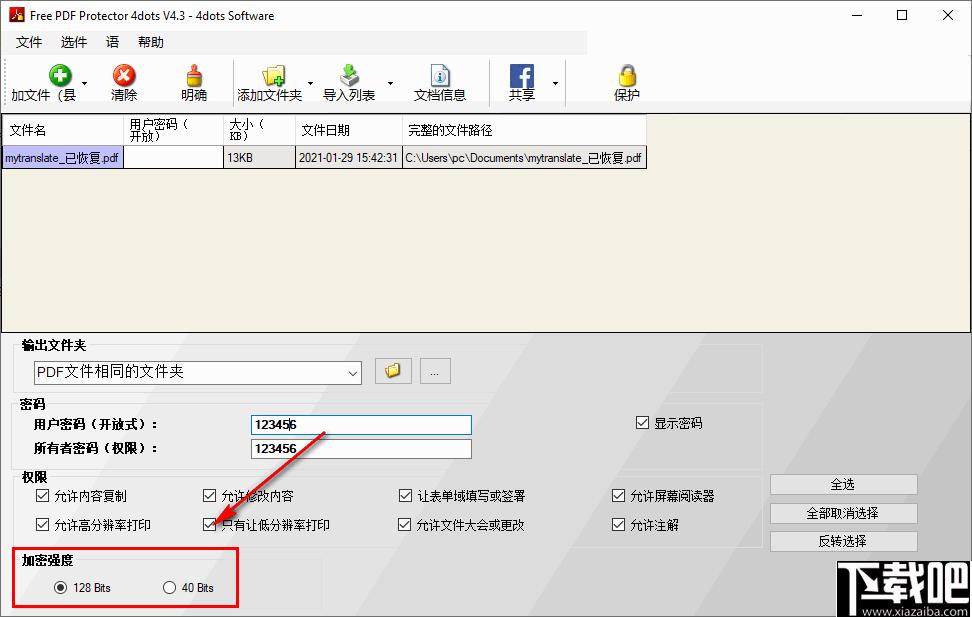Click the brush Clear All (明确) icon
Screen dimensions: 972x617
pyautogui.click(x=194, y=76)
